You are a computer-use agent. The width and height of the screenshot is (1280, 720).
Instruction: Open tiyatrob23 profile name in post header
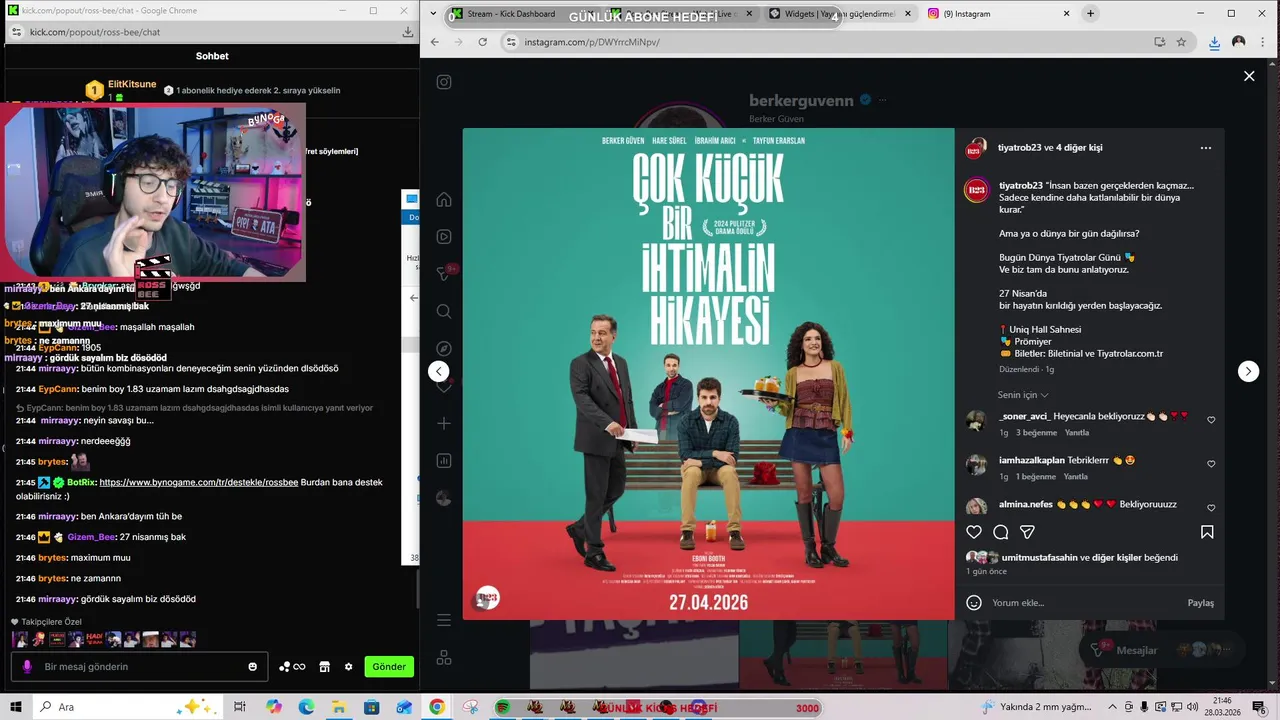point(1019,147)
